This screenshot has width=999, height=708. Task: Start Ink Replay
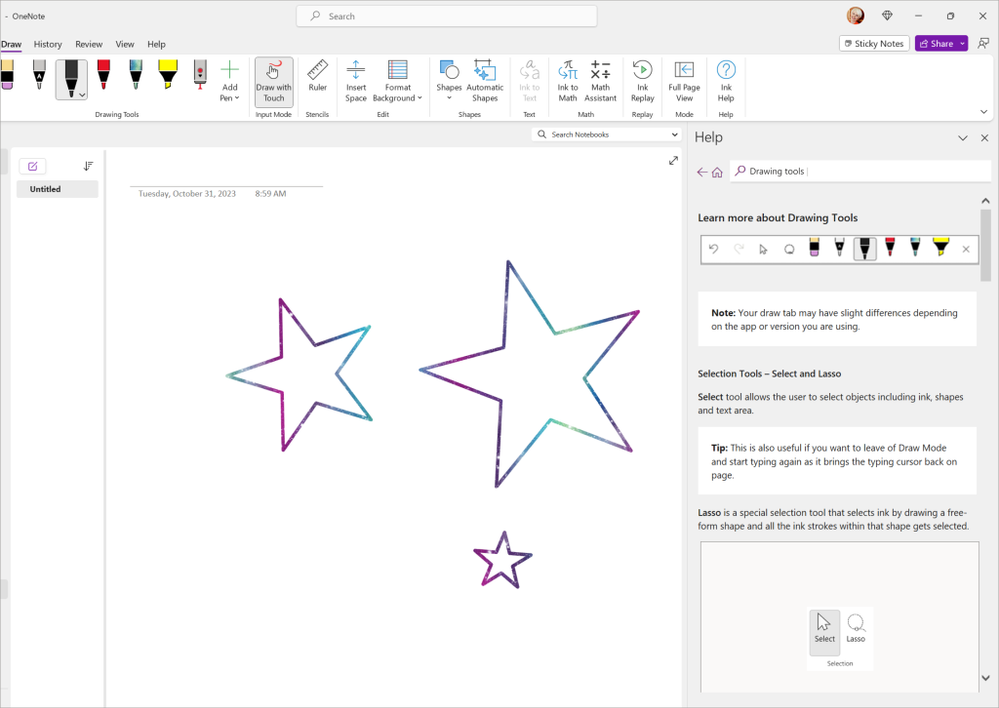point(642,82)
